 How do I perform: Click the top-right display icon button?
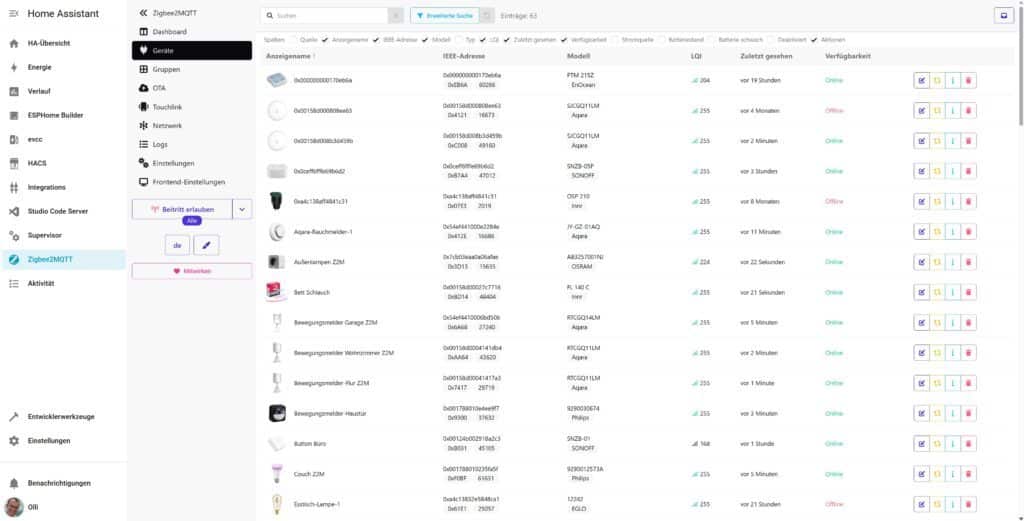[1002, 16]
